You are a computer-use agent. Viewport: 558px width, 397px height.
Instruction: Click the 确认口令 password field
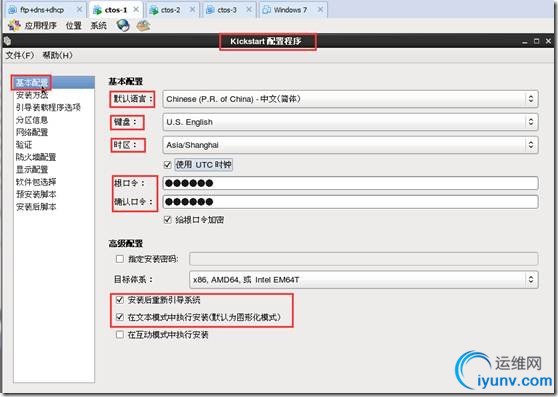[350, 202]
